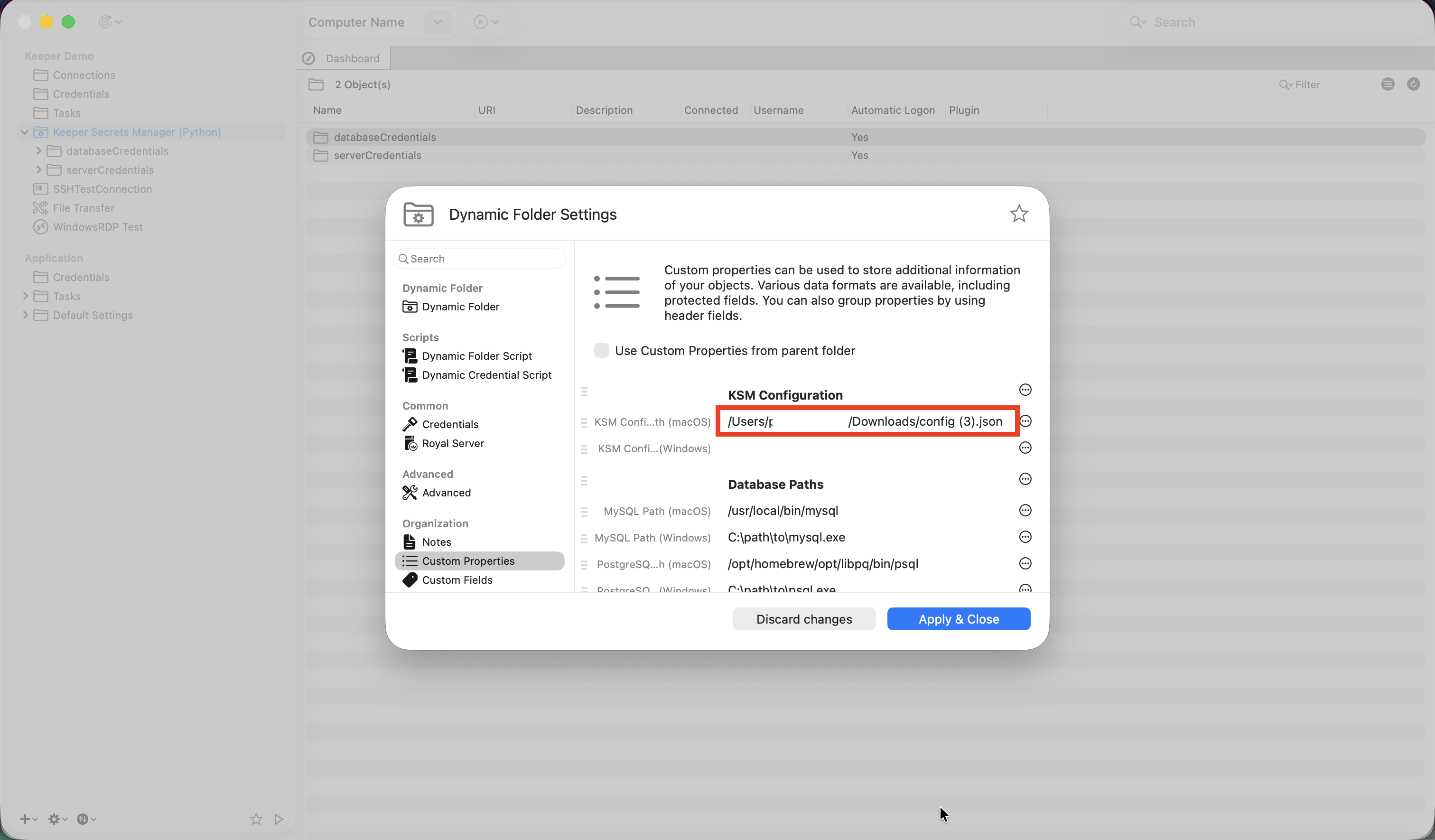Open the Dynamic Folder Script page

tap(476, 356)
